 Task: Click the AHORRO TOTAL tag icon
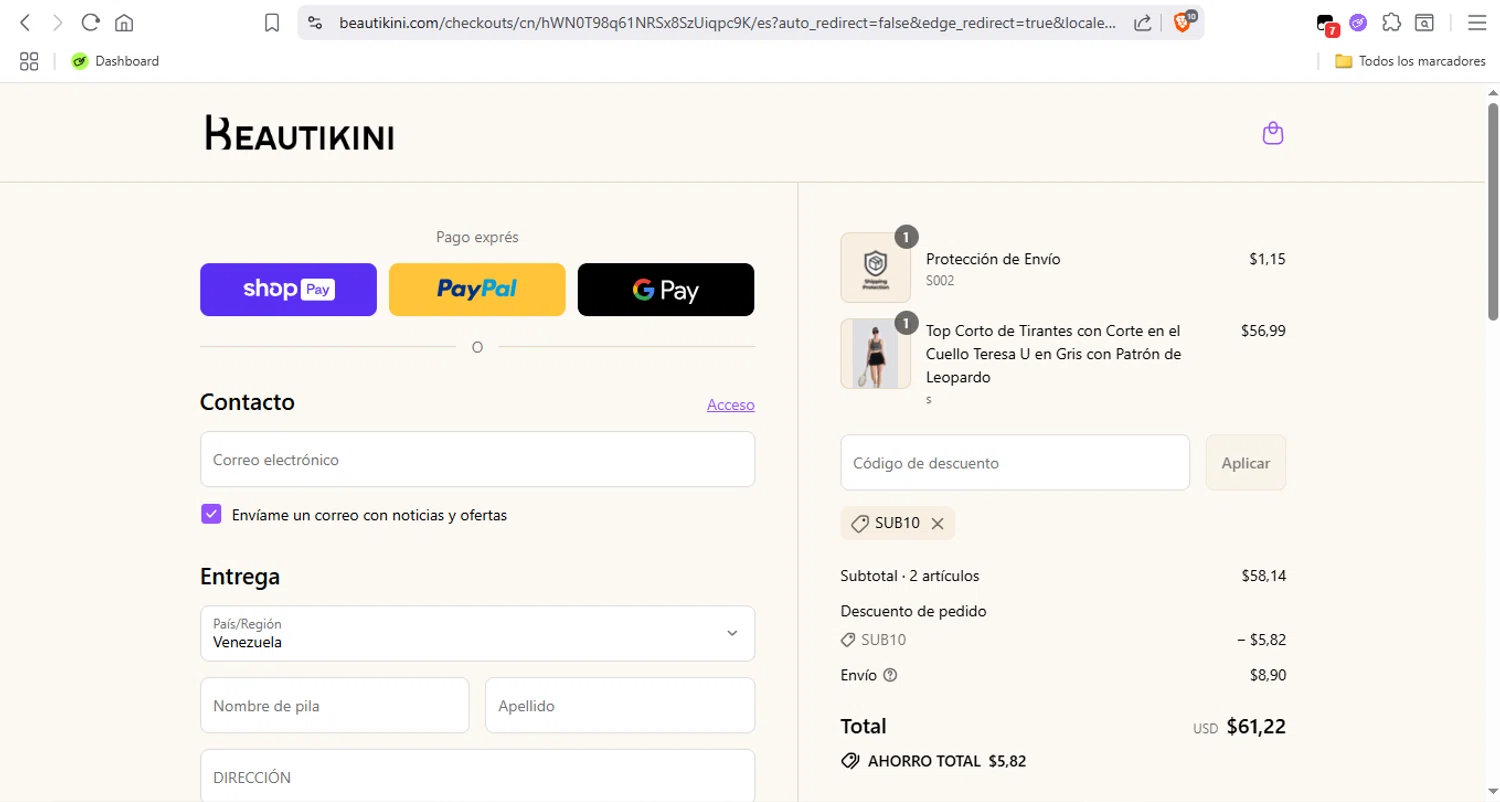pyautogui.click(x=851, y=761)
